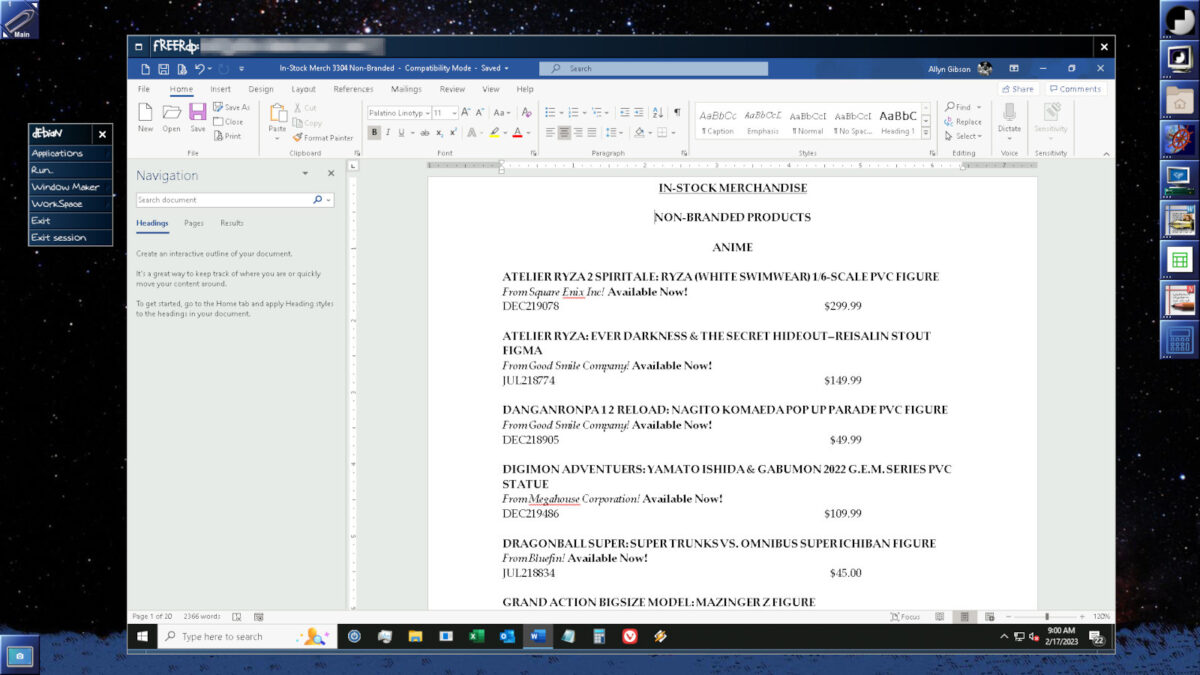The height and width of the screenshot is (675, 1200).
Task: Click the Sort A-Z icon
Action: click(x=657, y=113)
